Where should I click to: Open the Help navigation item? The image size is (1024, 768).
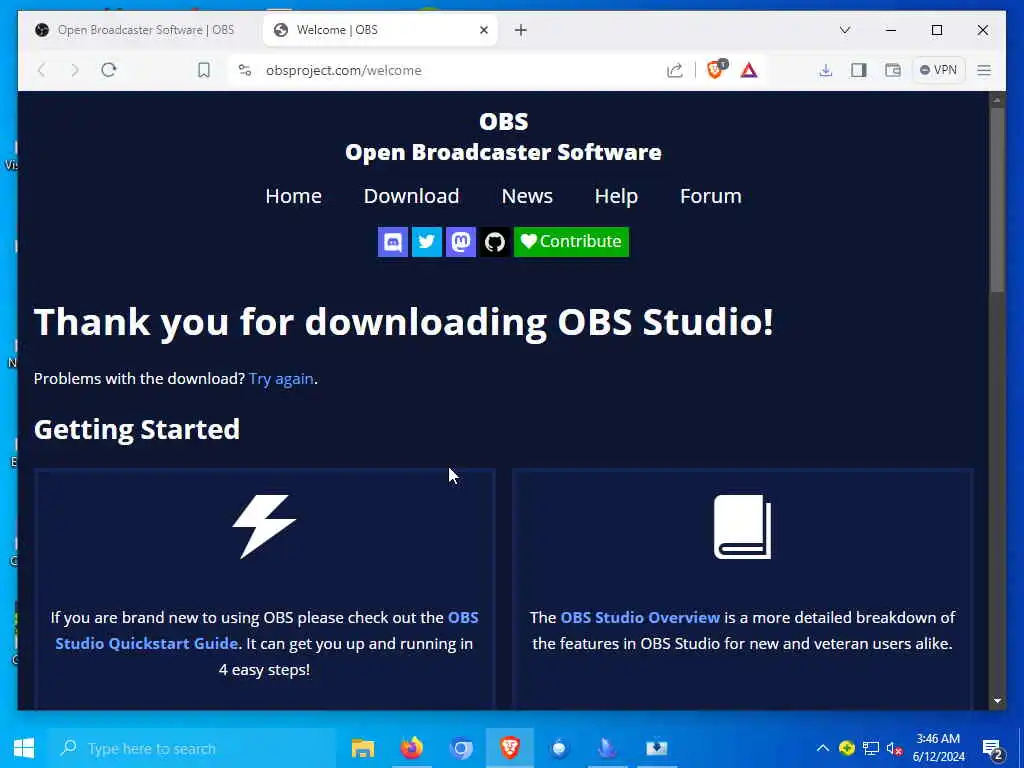pyautogui.click(x=616, y=196)
